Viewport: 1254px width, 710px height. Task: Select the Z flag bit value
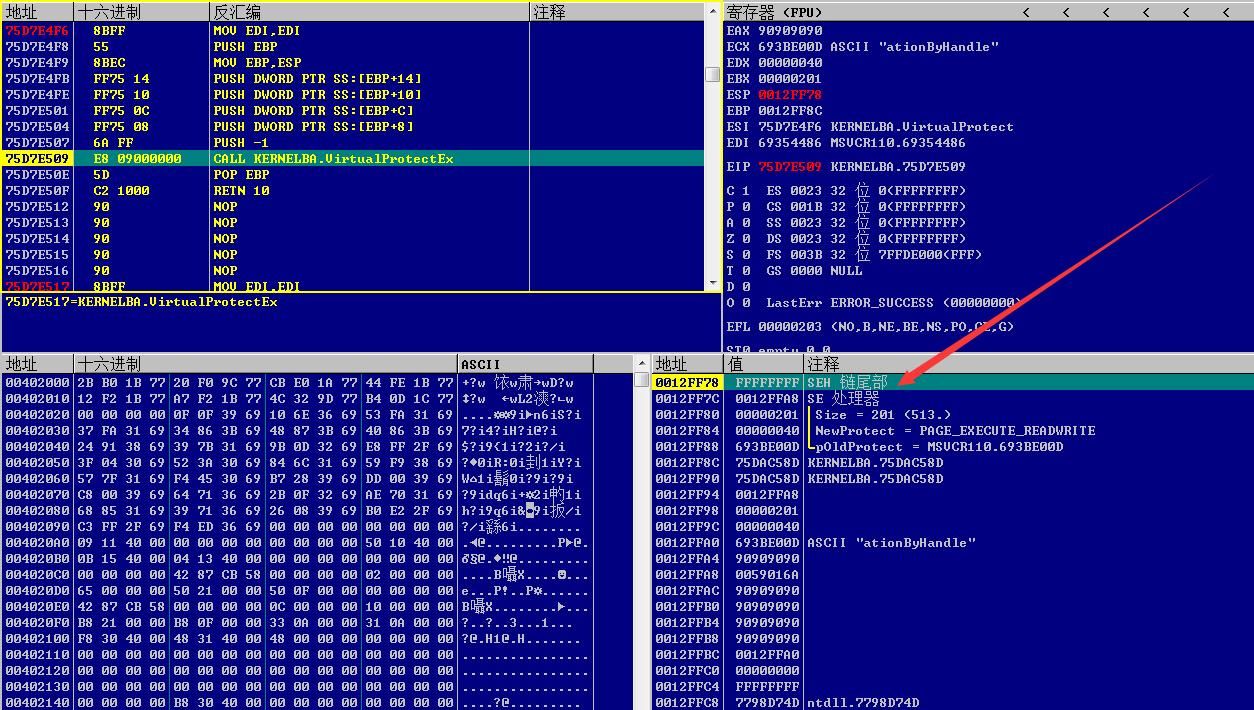(x=745, y=238)
